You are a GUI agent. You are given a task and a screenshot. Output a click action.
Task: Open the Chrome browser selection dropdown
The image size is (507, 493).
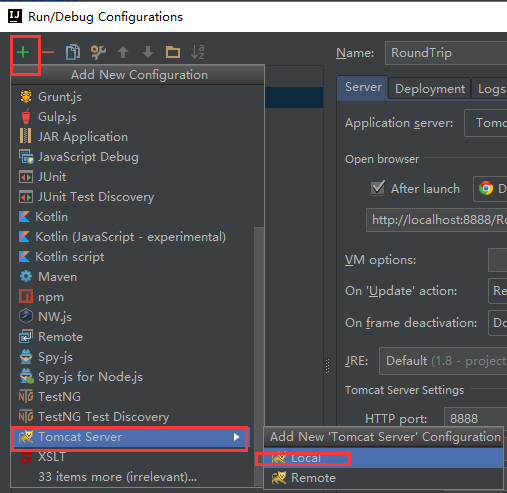490,189
